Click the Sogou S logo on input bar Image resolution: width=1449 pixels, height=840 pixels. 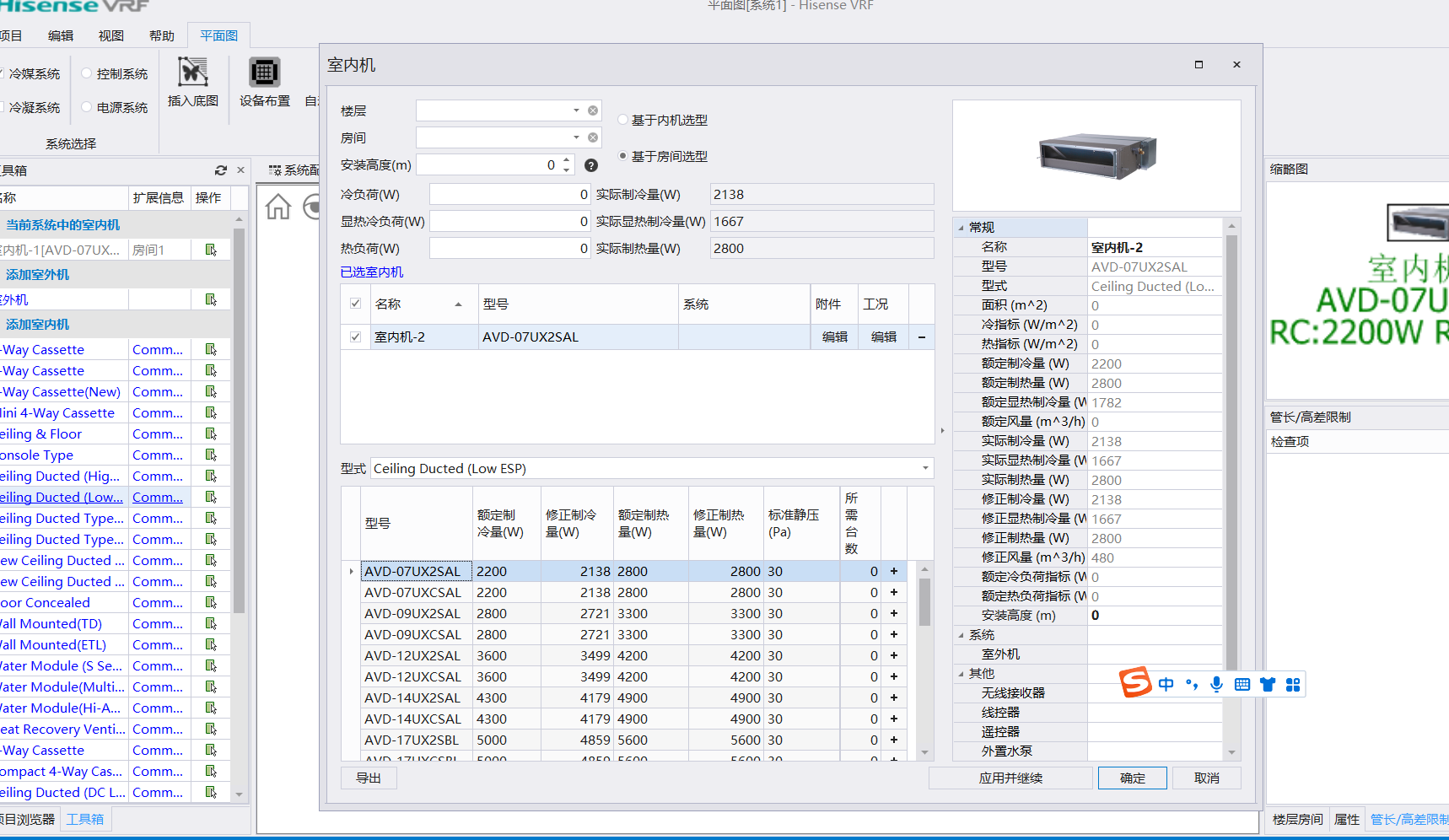1135,682
